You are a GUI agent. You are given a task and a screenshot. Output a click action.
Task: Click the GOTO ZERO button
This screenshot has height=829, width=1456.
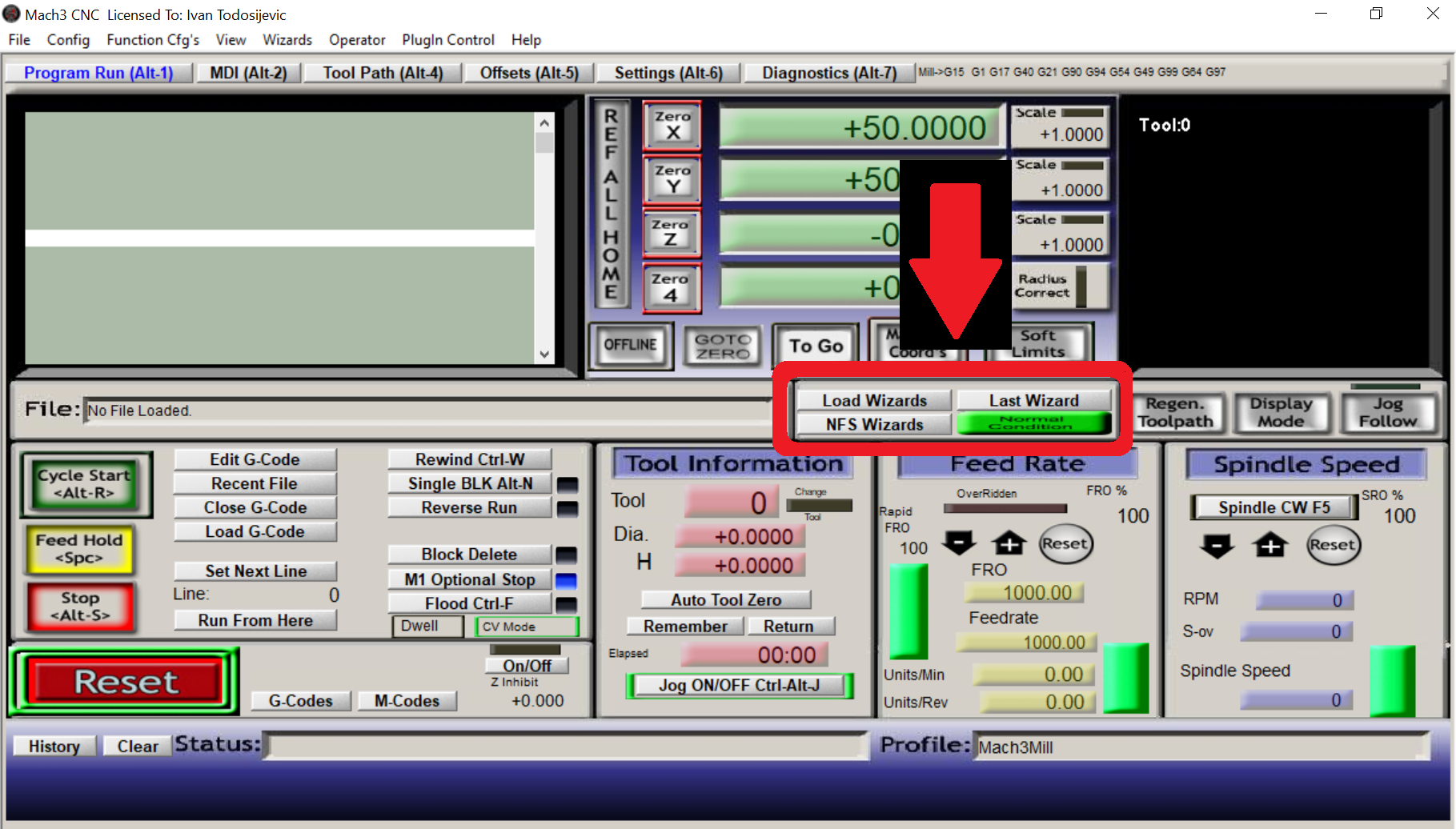tap(723, 346)
